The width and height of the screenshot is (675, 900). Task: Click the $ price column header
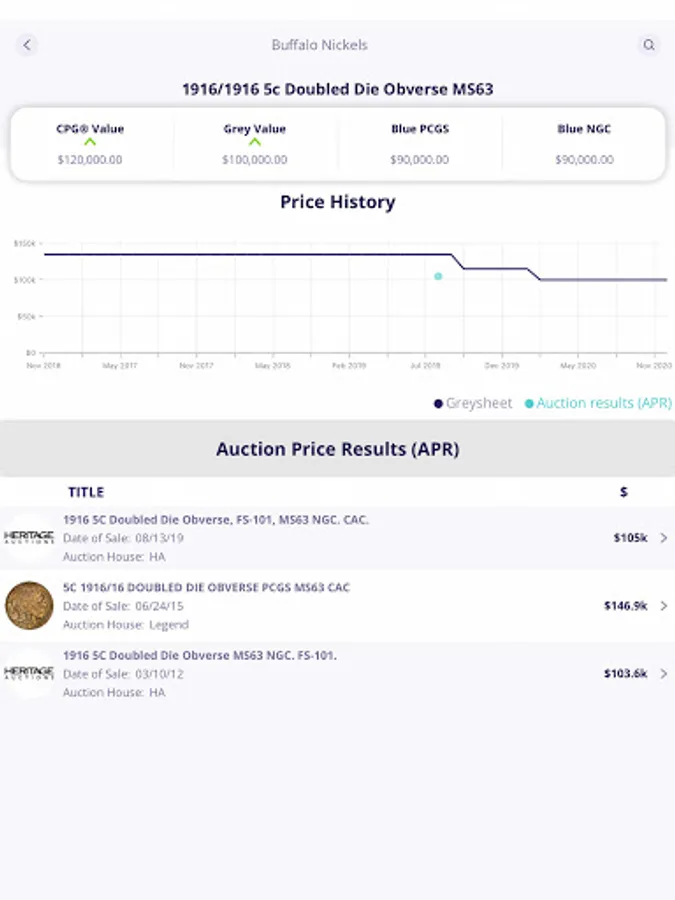(x=624, y=492)
